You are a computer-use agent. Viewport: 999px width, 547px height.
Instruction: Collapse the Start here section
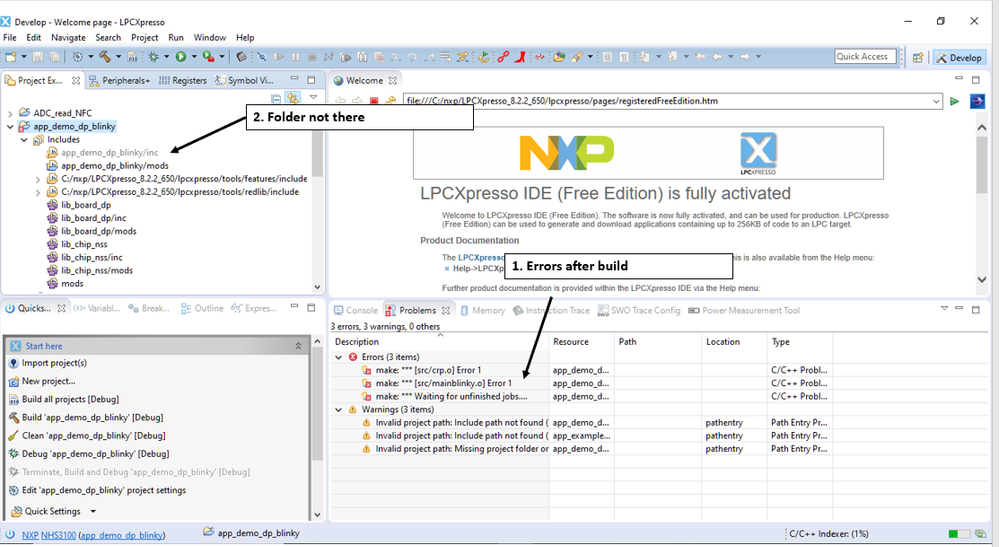click(298, 346)
